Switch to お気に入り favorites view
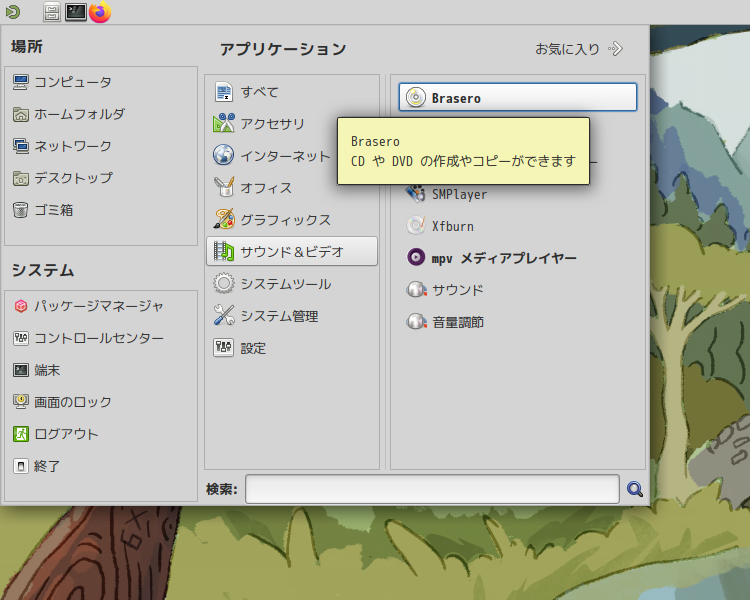This screenshot has height=600, width=750. click(x=579, y=49)
